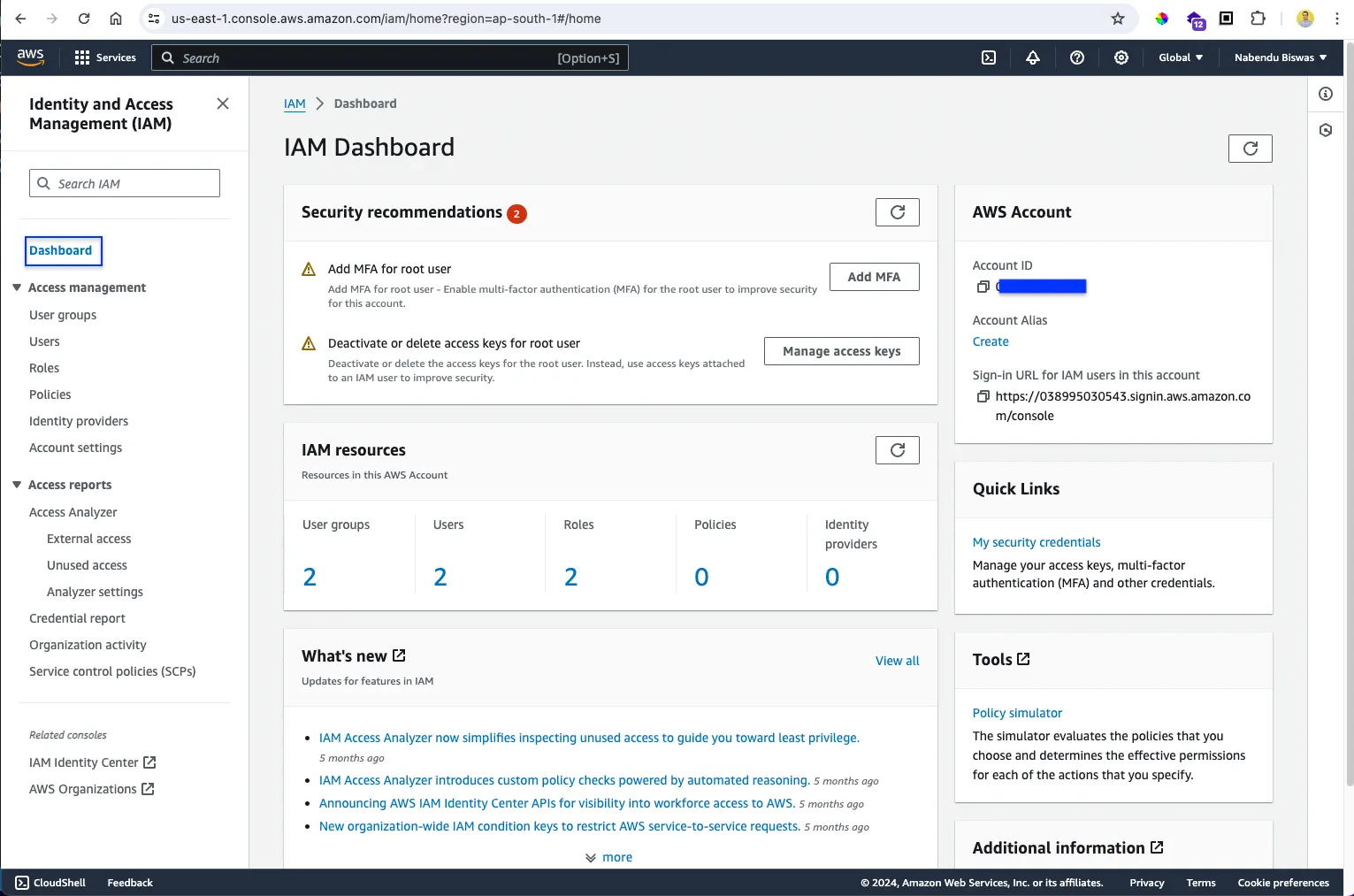Open Organization activity in the sidebar
Screen dimensions: 1354x896
click(x=88, y=645)
